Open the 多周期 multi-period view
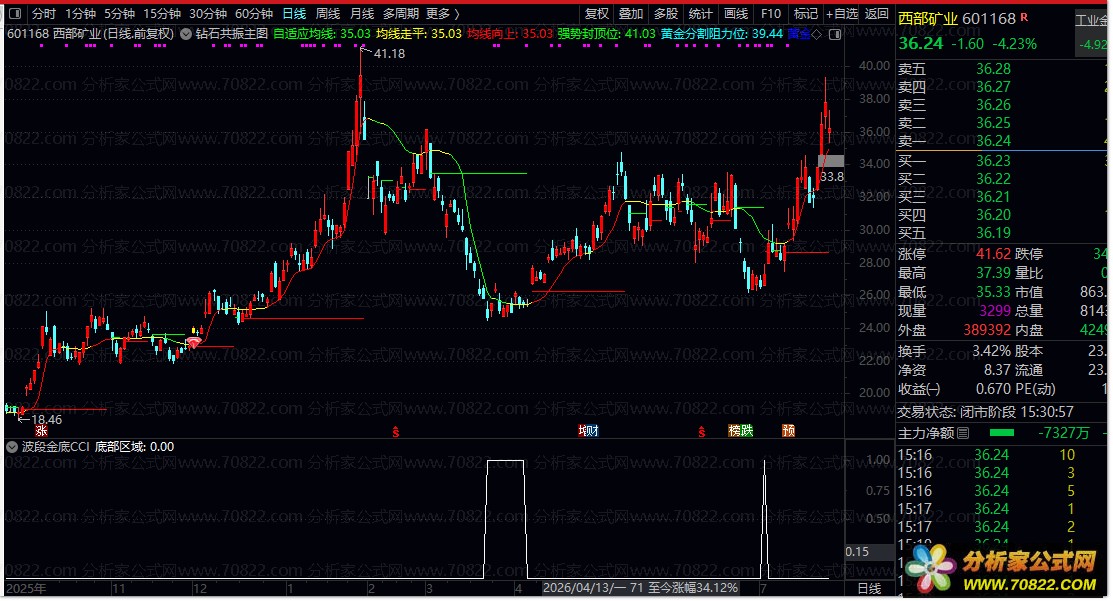 point(401,13)
